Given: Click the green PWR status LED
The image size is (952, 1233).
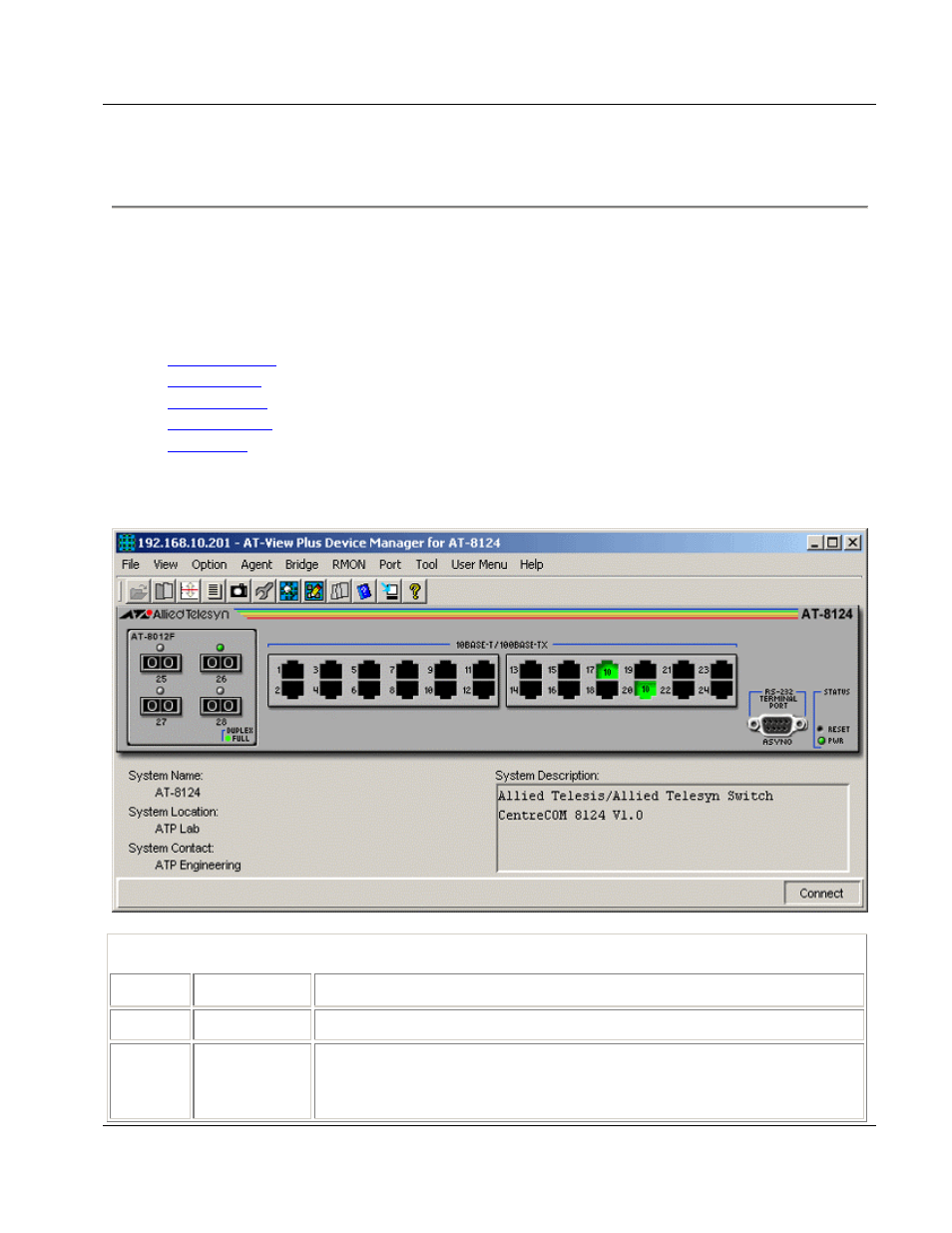Looking at the screenshot, I should pyautogui.click(x=821, y=741).
